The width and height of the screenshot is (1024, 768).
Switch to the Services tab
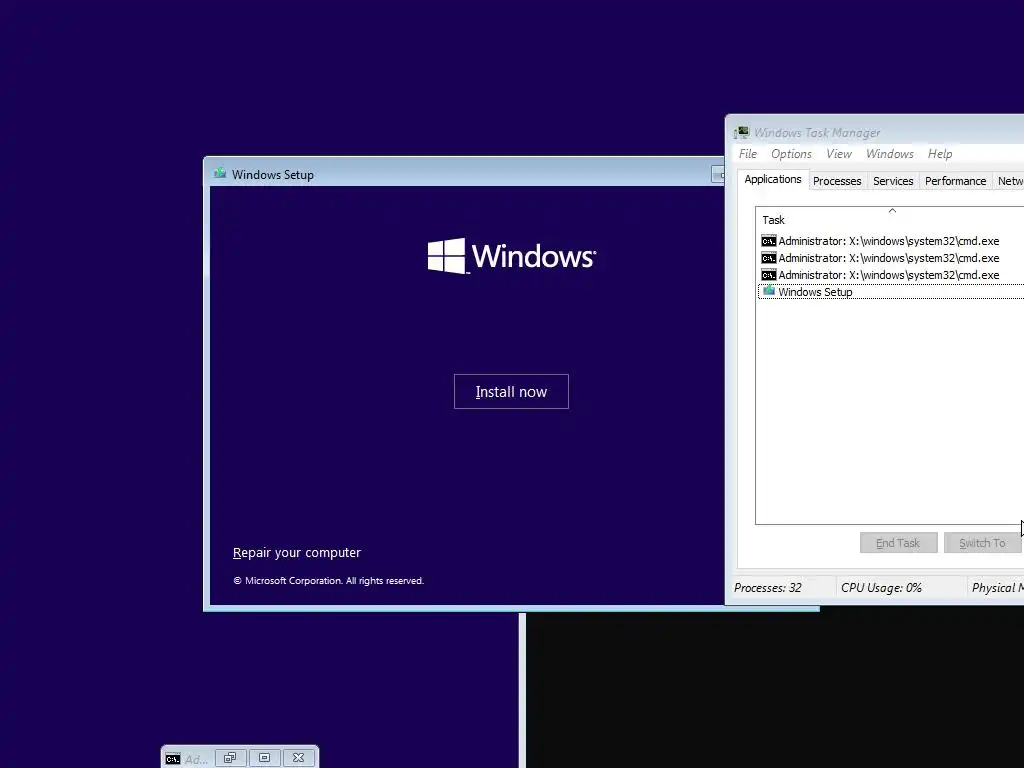point(893,181)
